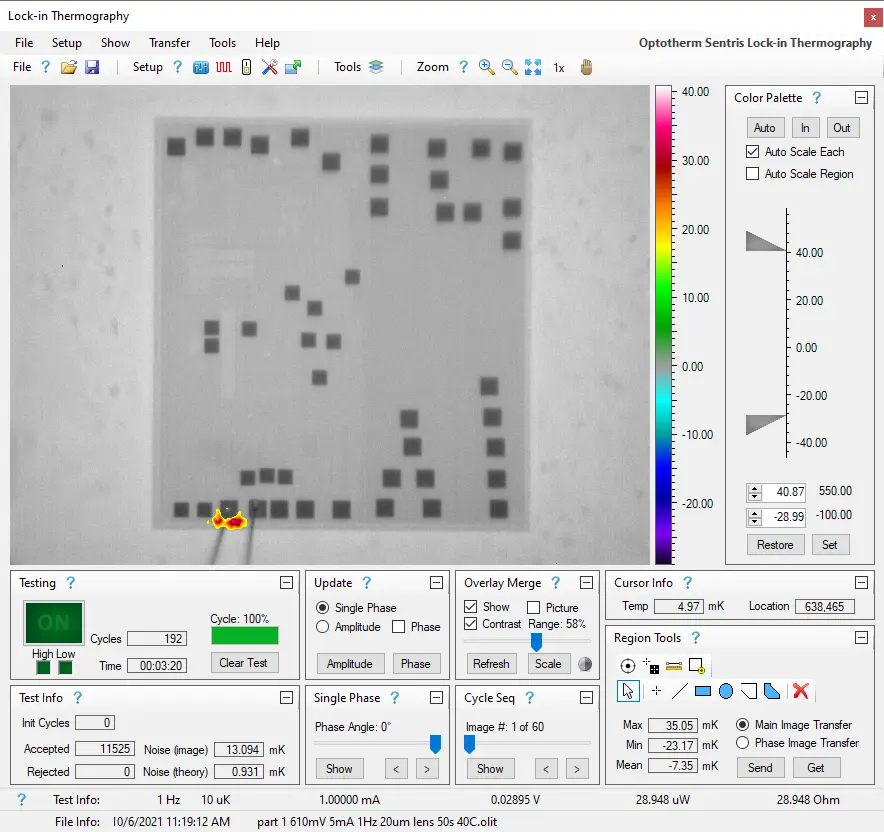Collapse the Color Palette panel
This screenshot has height=832, width=884.
[860, 97]
